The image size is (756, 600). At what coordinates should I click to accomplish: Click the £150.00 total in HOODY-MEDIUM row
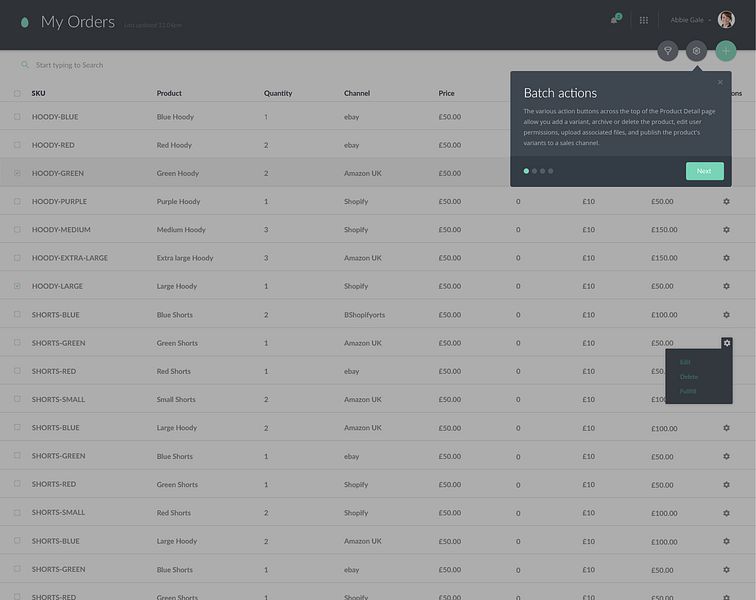pyautogui.click(x=664, y=230)
